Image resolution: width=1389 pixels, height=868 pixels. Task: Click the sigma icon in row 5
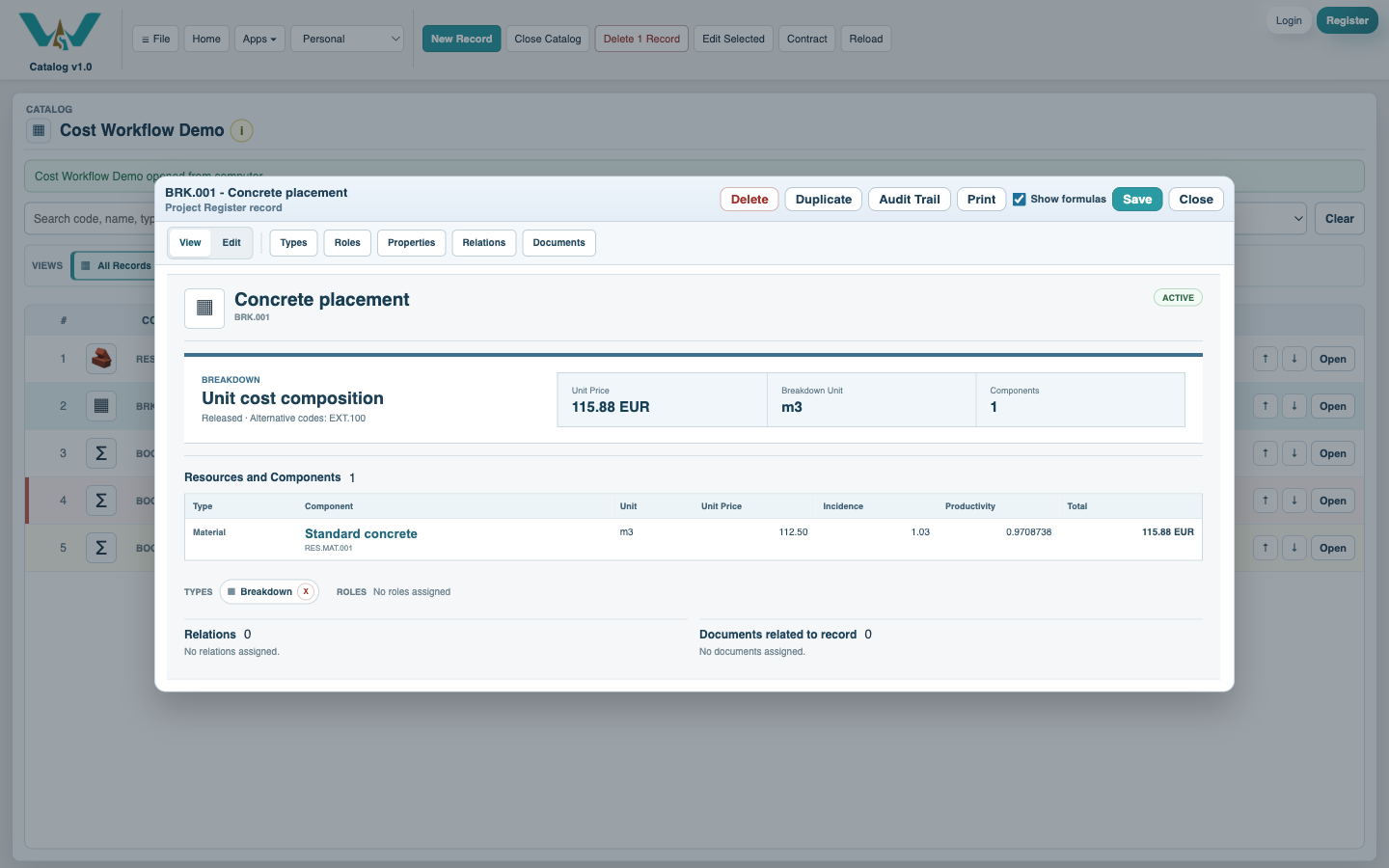101,548
